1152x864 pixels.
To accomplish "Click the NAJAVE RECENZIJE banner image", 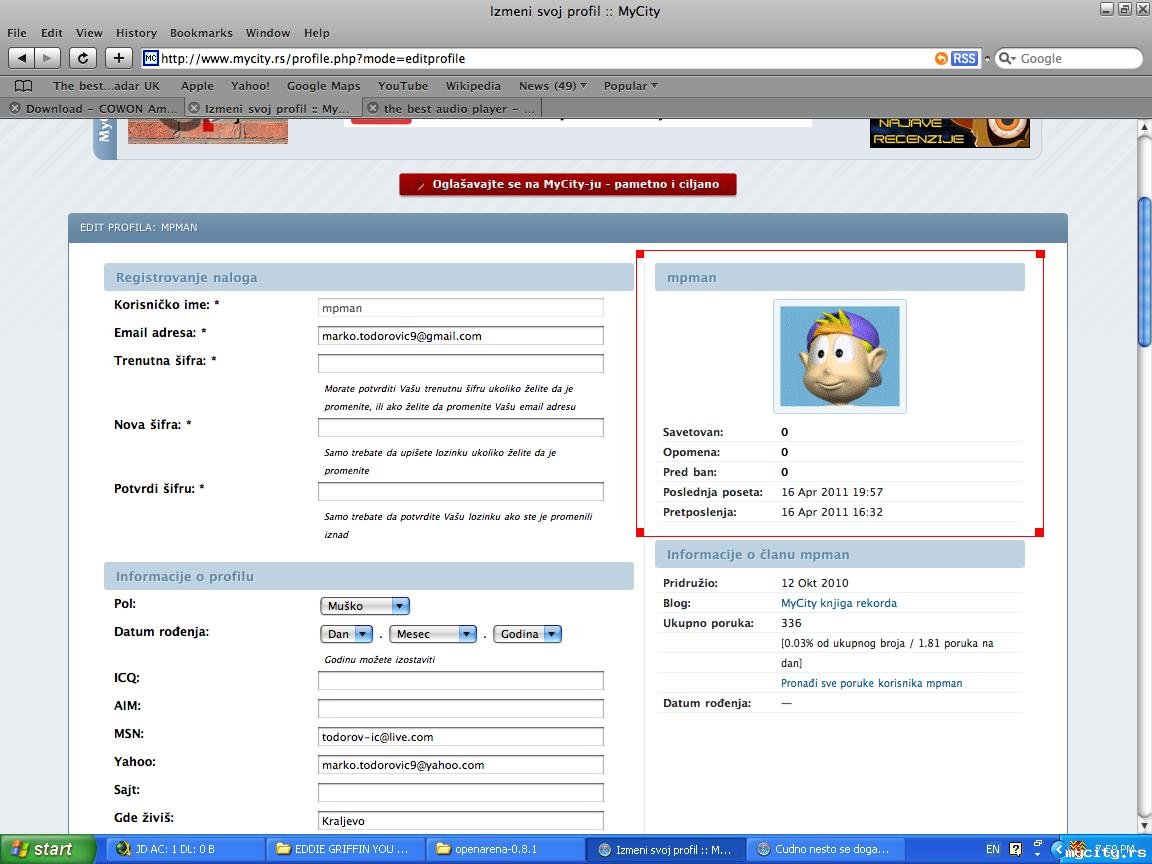I will click(x=949, y=133).
